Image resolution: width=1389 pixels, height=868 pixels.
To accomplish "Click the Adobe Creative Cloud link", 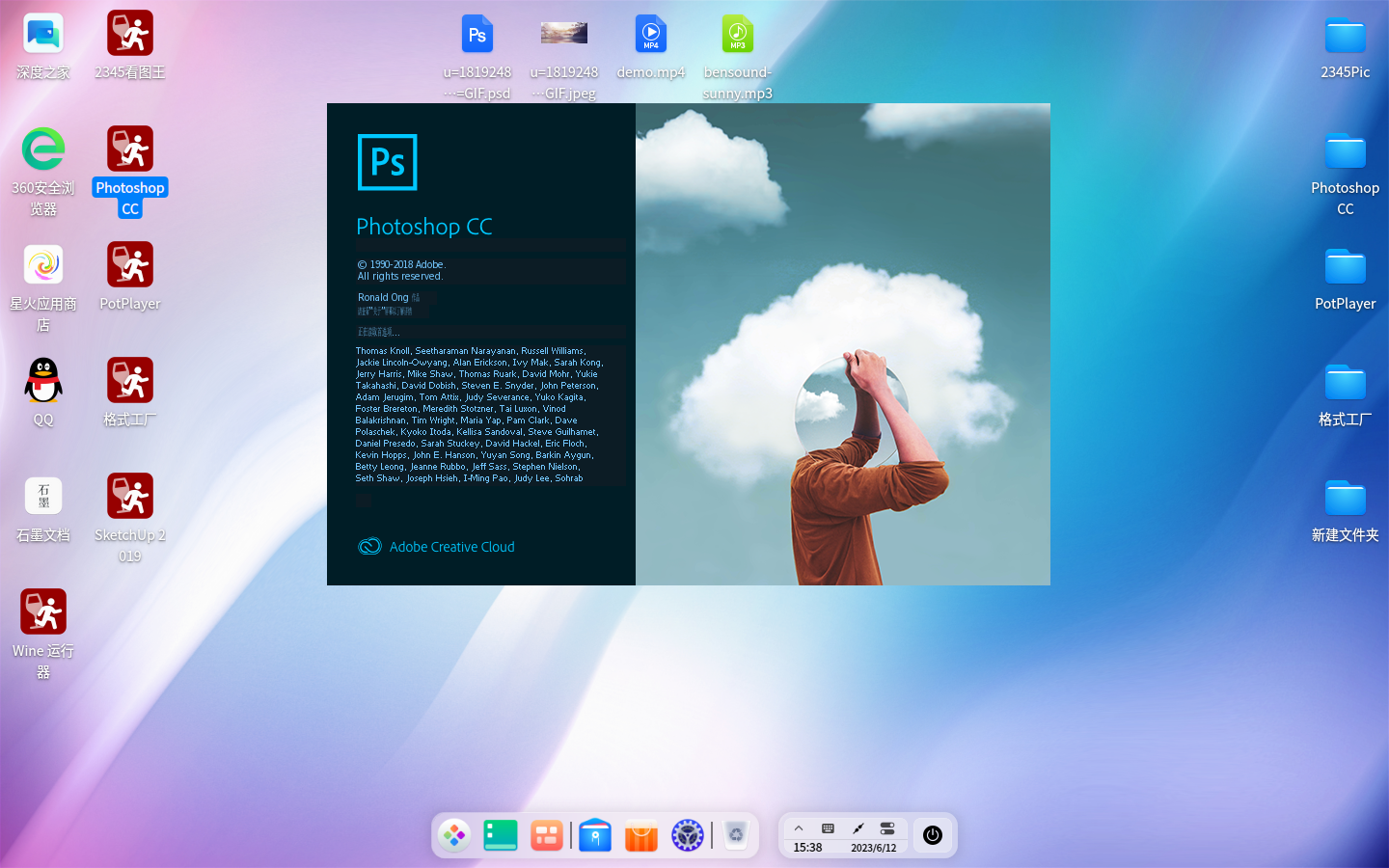I will 451,547.
